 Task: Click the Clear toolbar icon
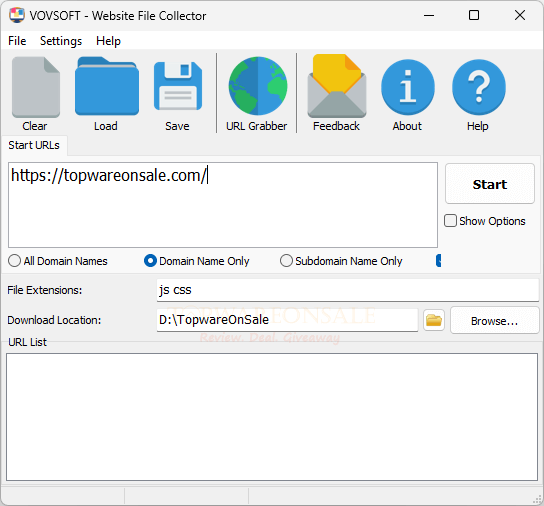click(35, 87)
